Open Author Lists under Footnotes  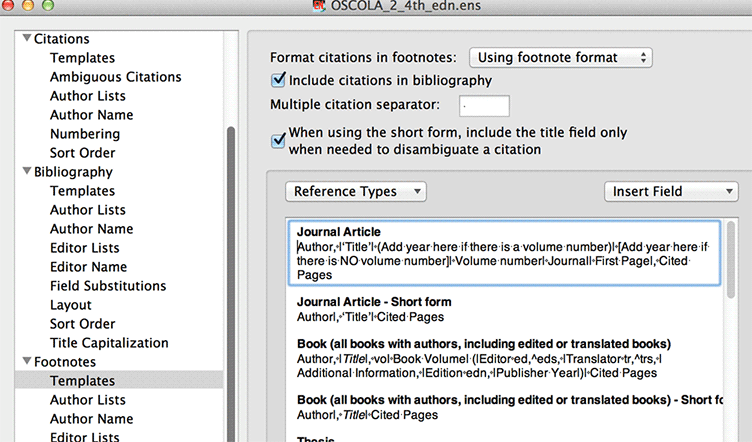pos(87,400)
